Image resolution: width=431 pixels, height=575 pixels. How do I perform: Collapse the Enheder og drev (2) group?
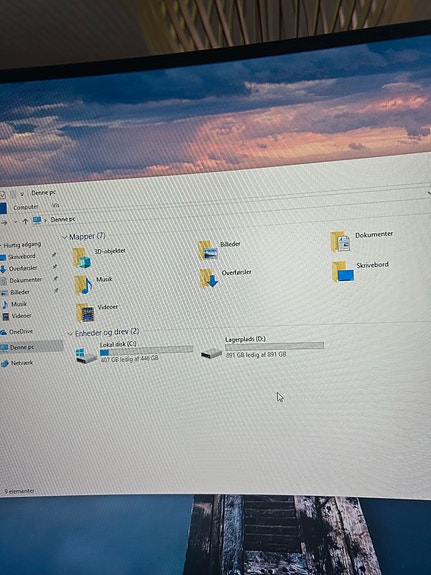(70, 334)
